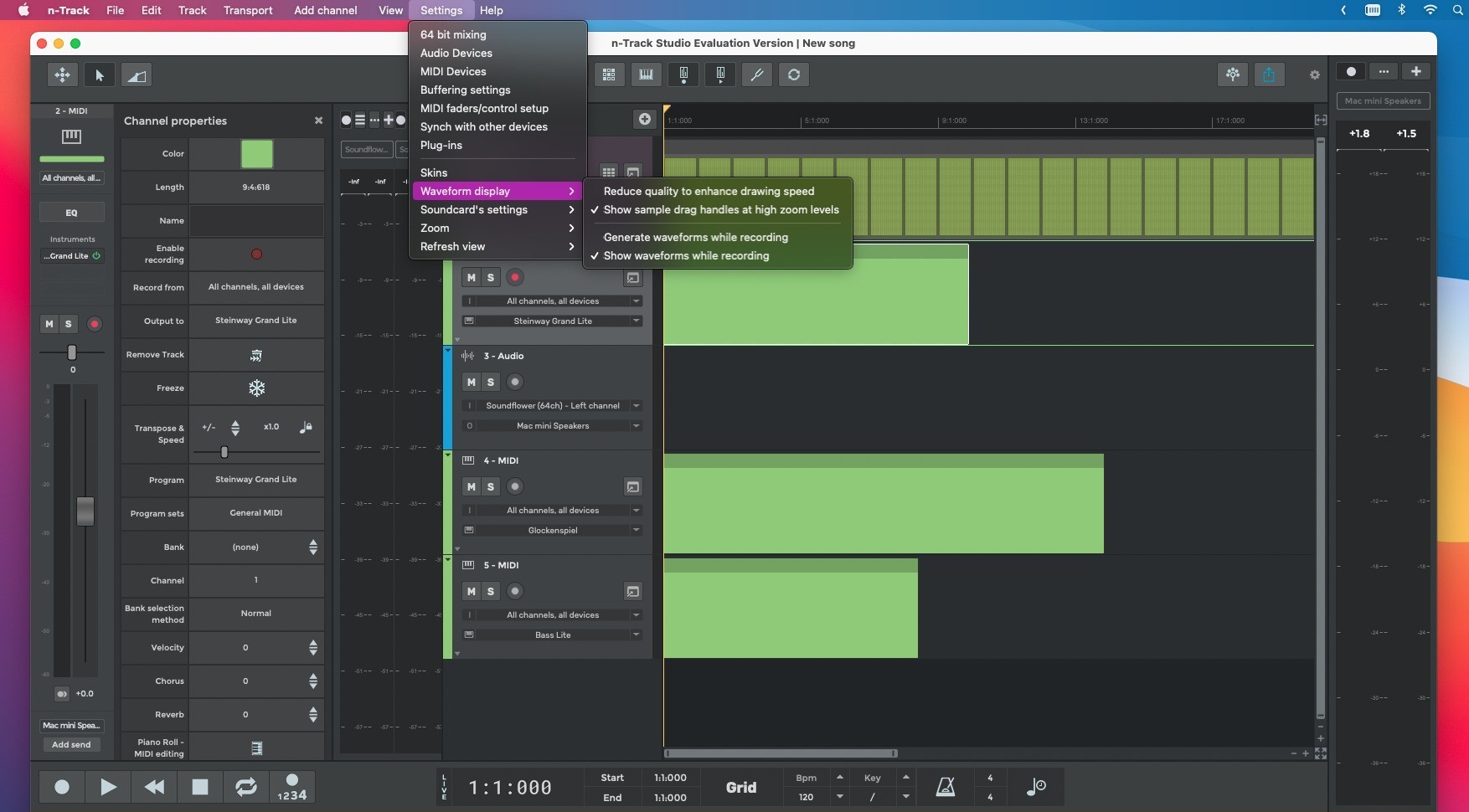1469x812 pixels.
Task: Arm recording on 3 - Audio track
Action: (x=515, y=382)
